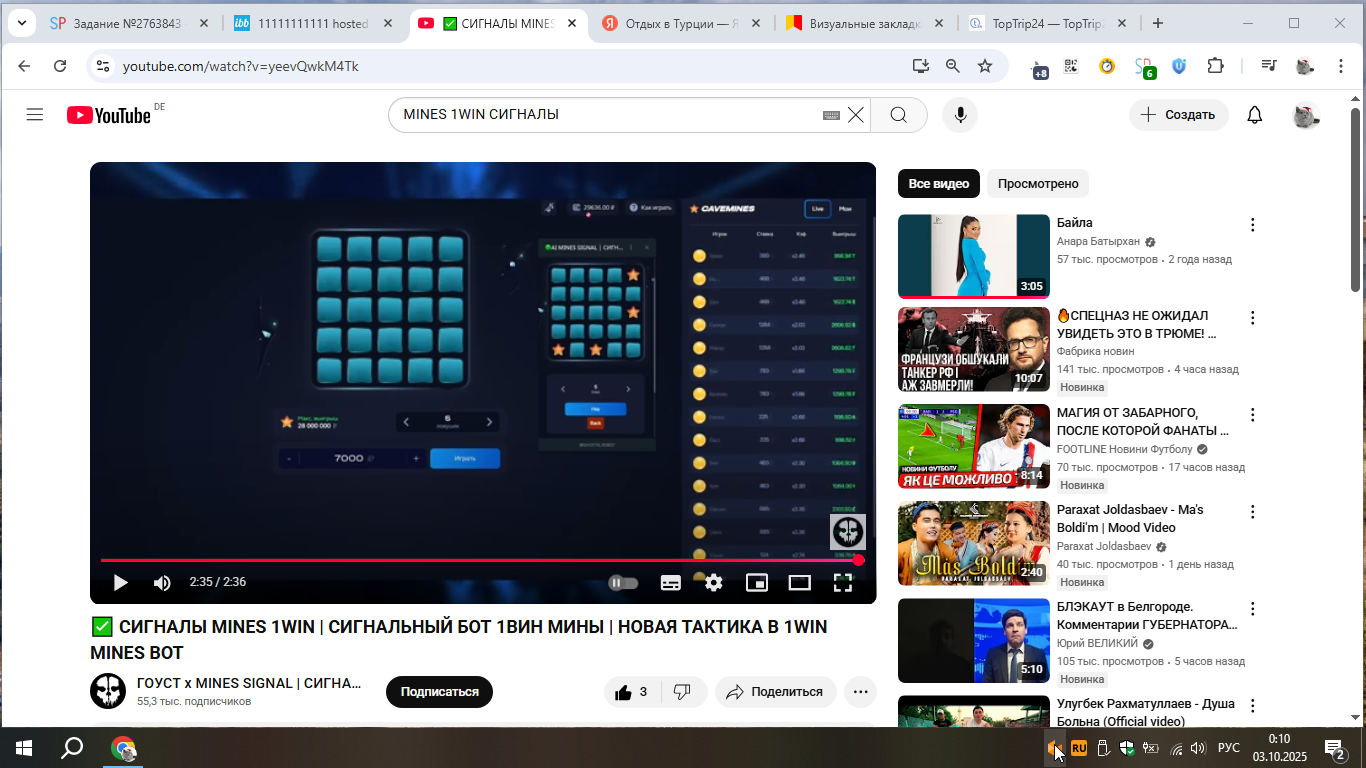
Task: Open the Windows notification center
Action: click(x=1334, y=748)
